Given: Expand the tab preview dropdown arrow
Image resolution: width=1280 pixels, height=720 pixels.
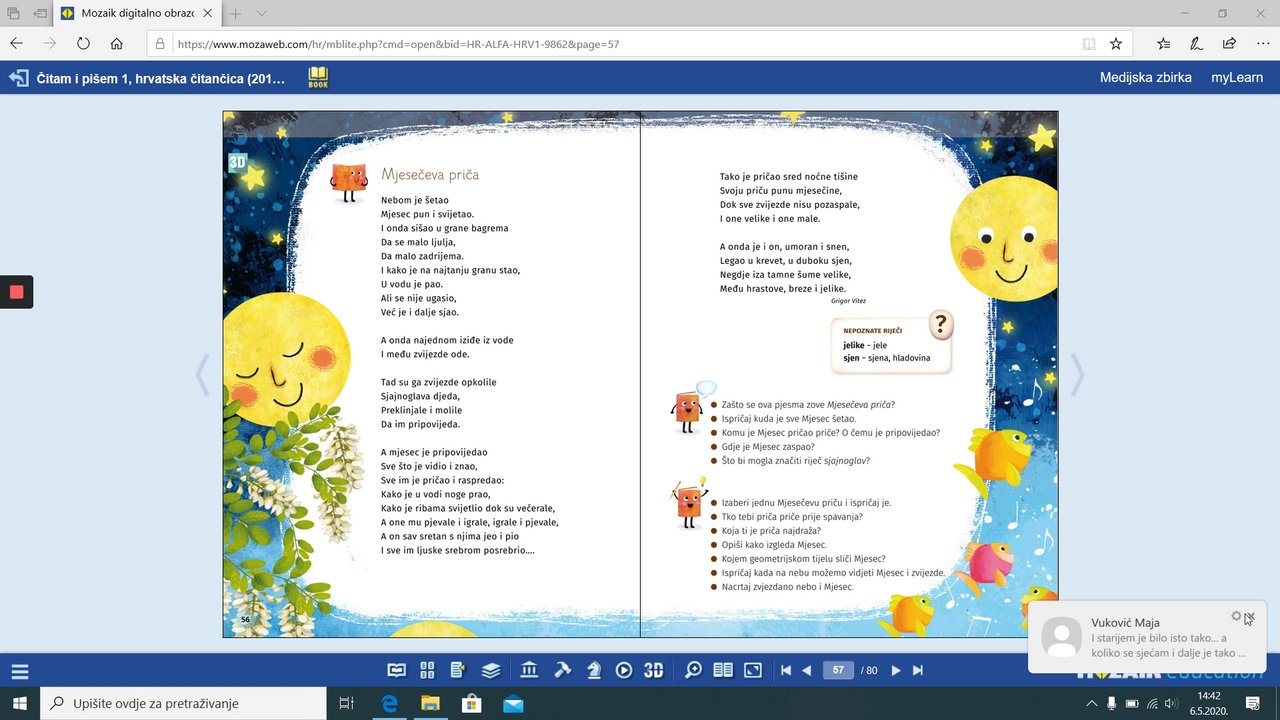Looking at the screenshot, I should click(x=261, y=14).
